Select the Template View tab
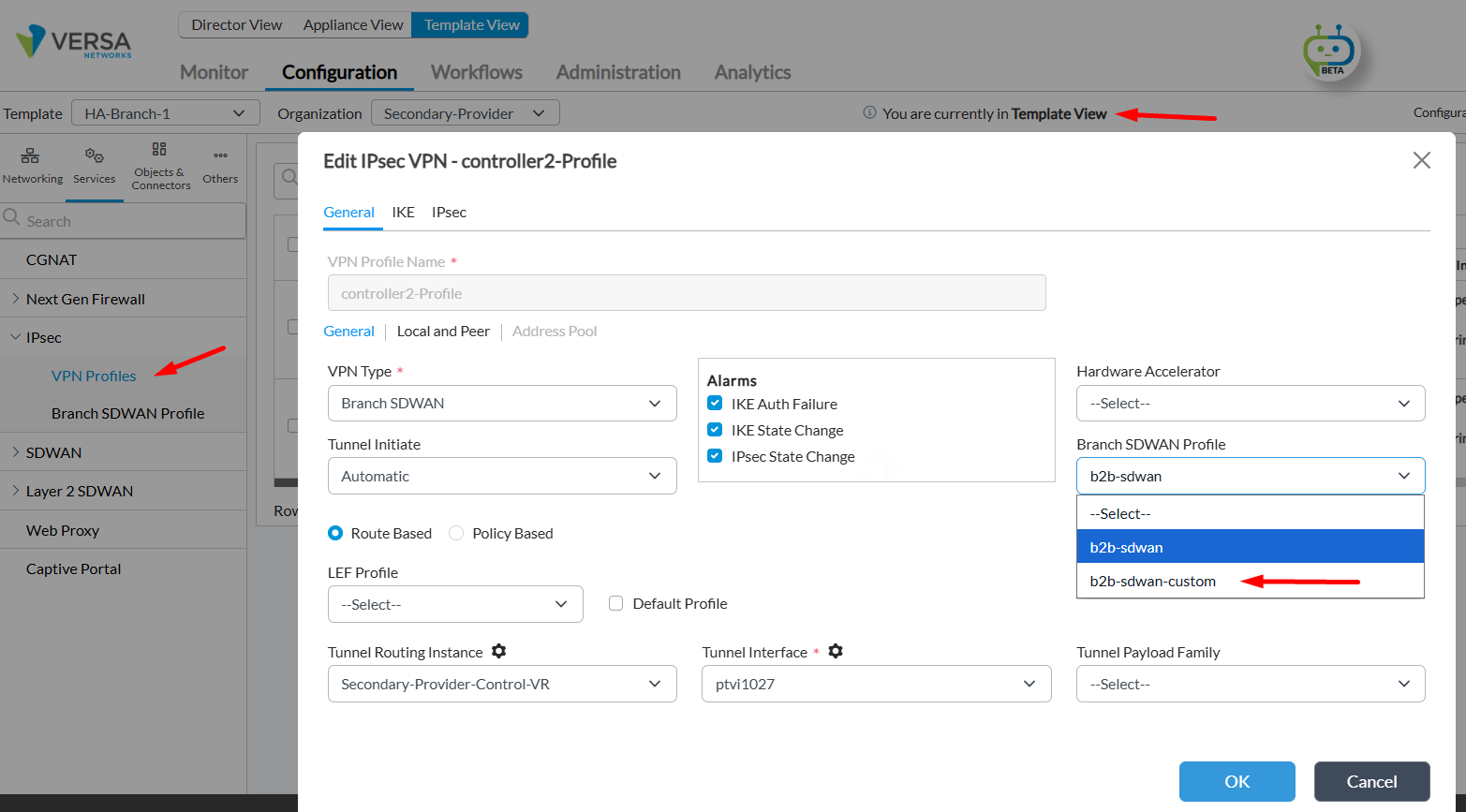1466x812 pixels. [471, 24]
